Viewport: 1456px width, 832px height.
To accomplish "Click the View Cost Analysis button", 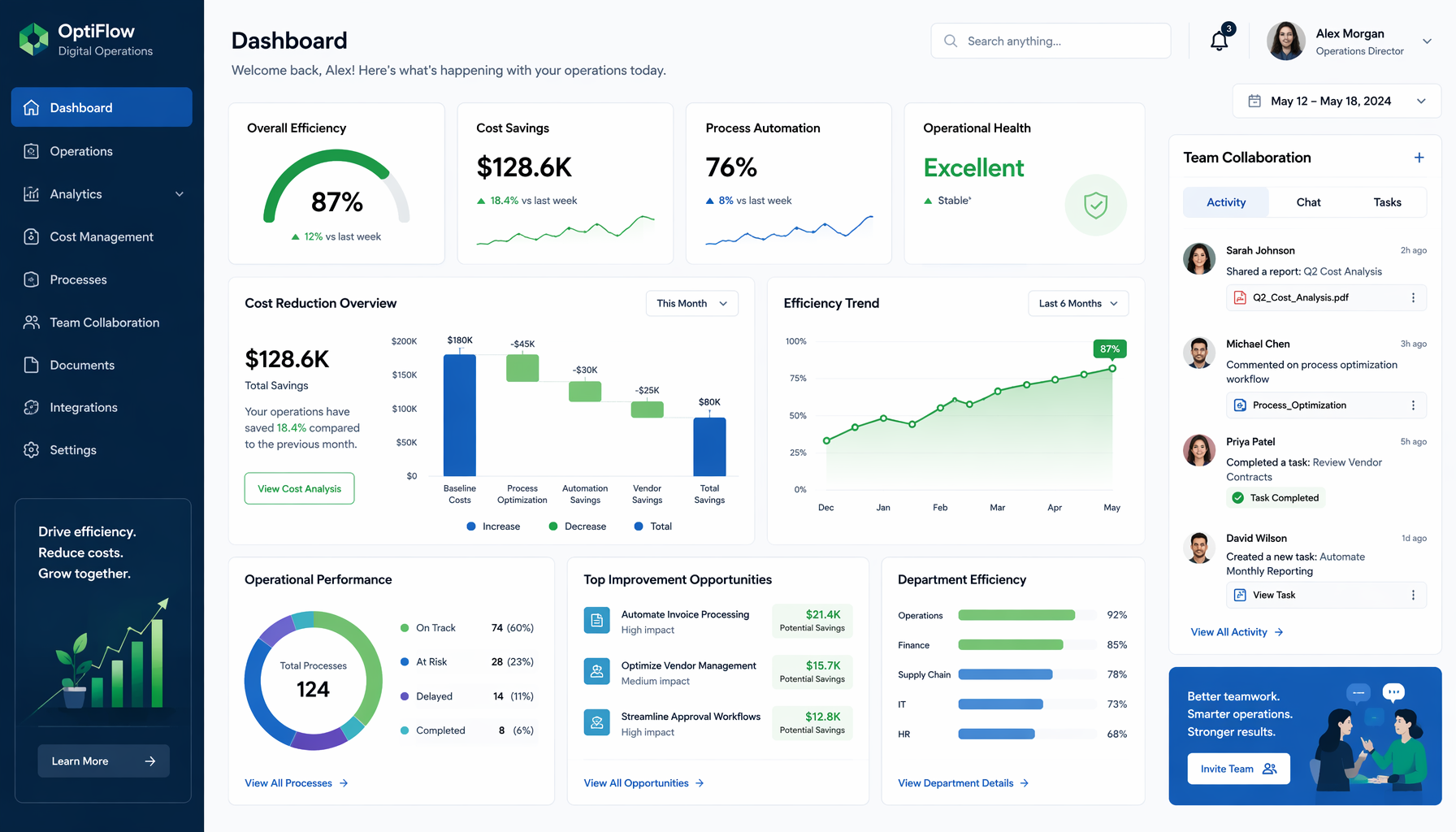I will [300, 488].
